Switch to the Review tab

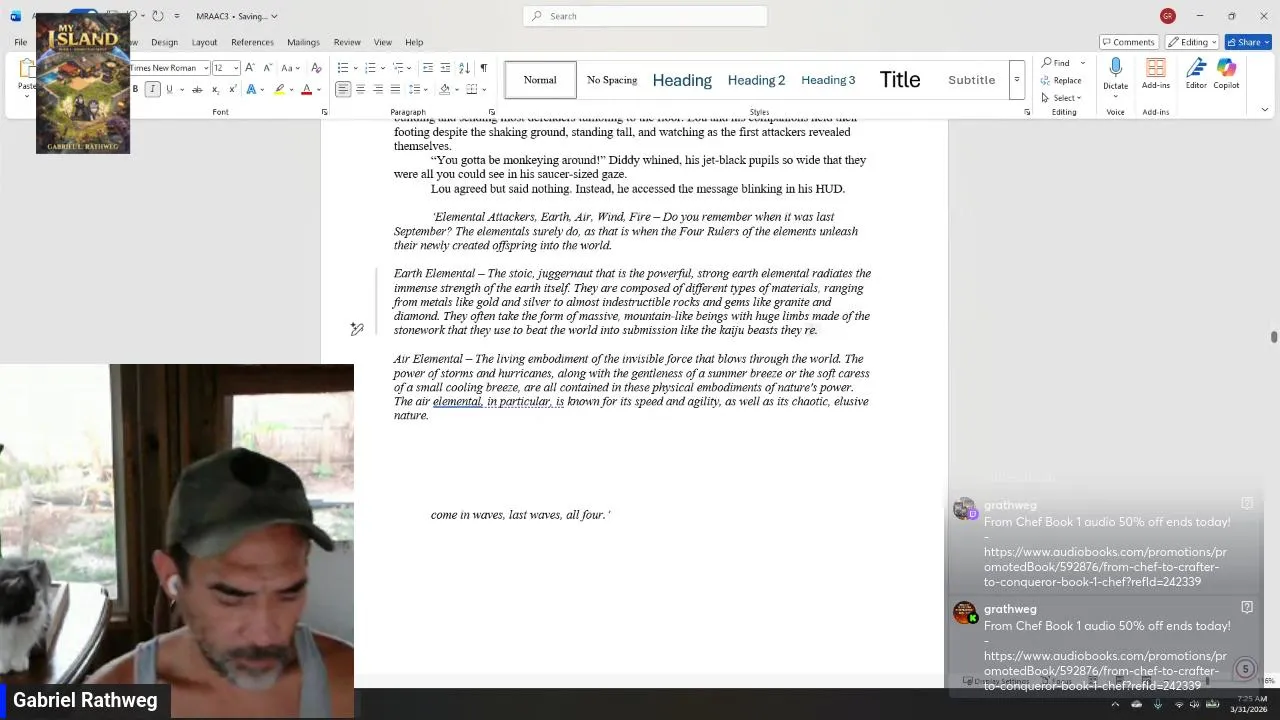tap(347, 42)
